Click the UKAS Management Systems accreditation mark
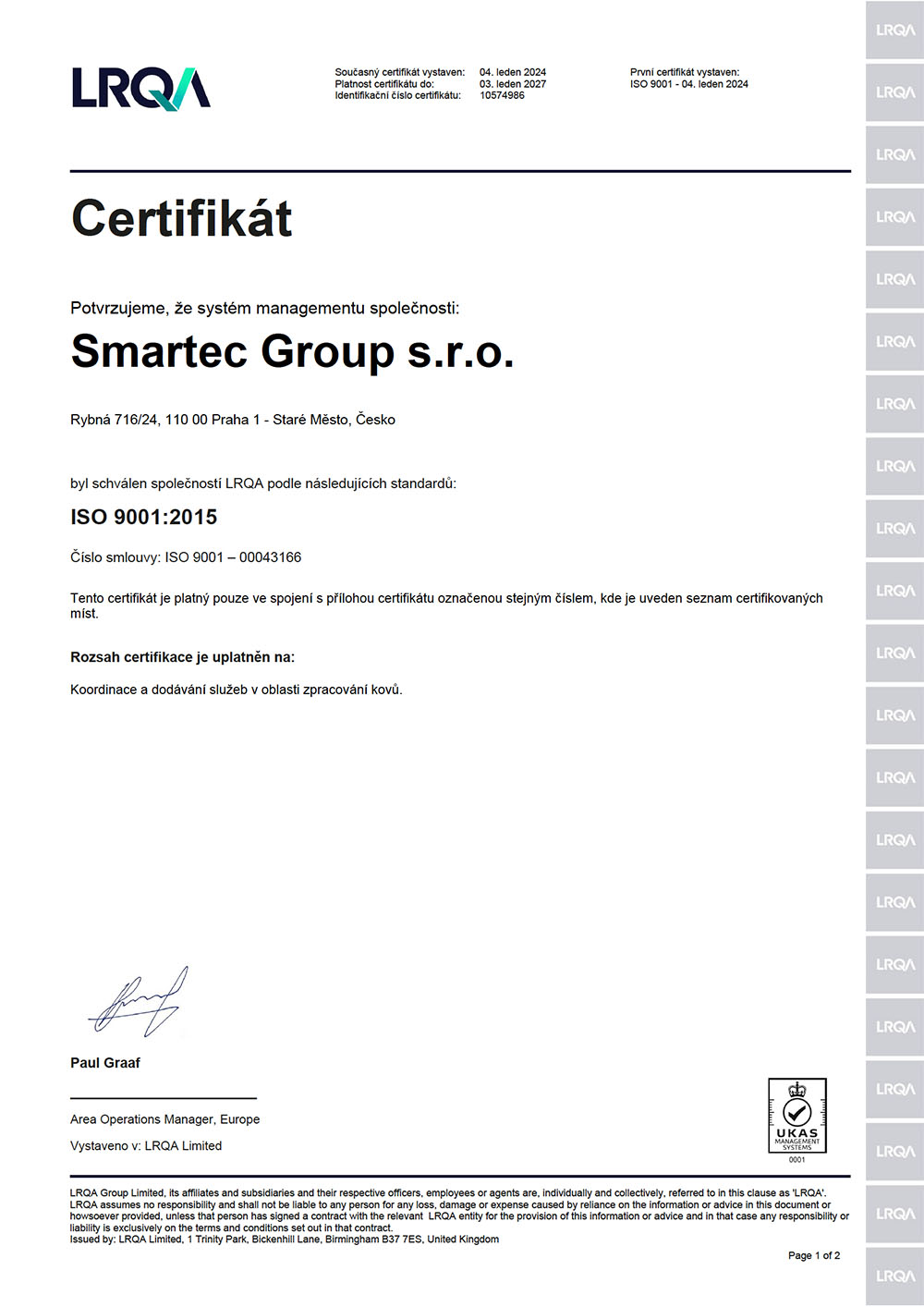The image size is (924, 1307). pos(797,1116)
